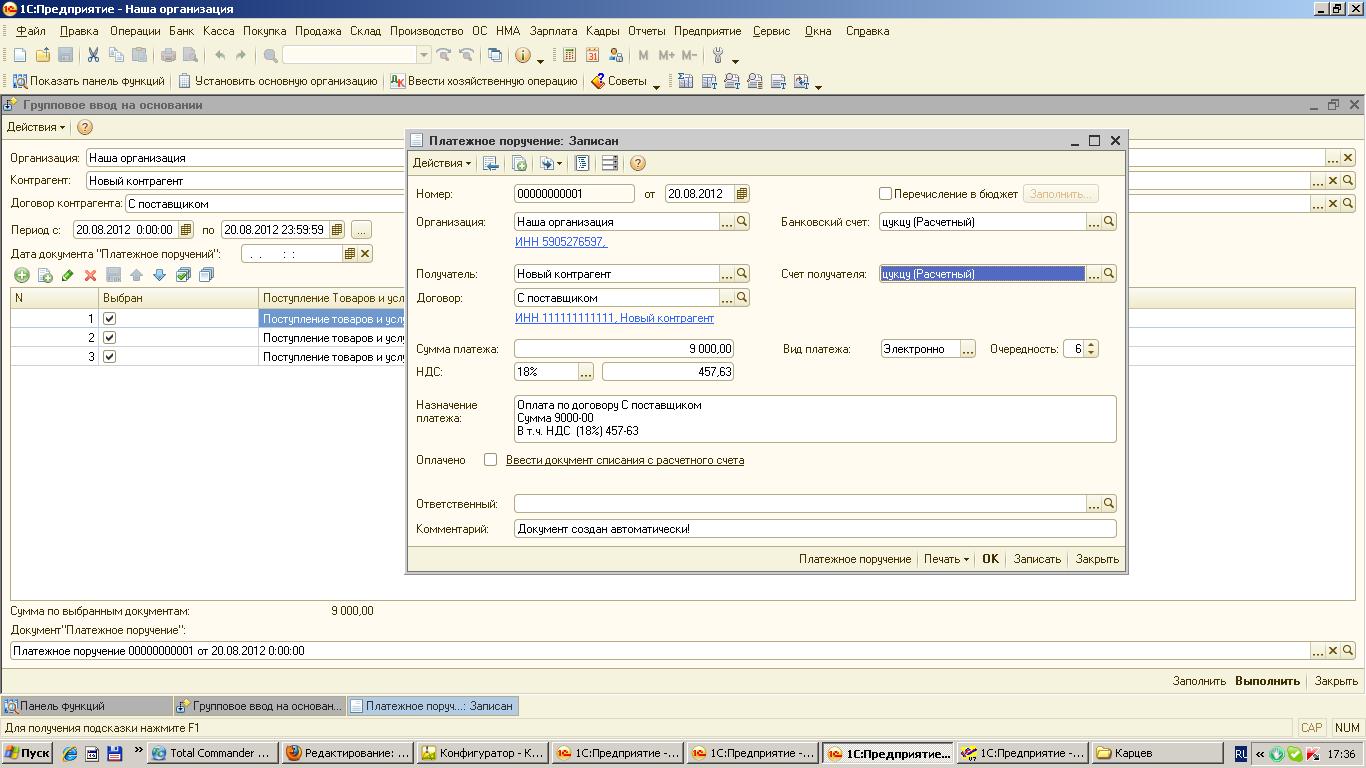Open help icon in Платежное поручение toolbar
This screenshot has height=768, width=1366.
click(x=638, y=163)
